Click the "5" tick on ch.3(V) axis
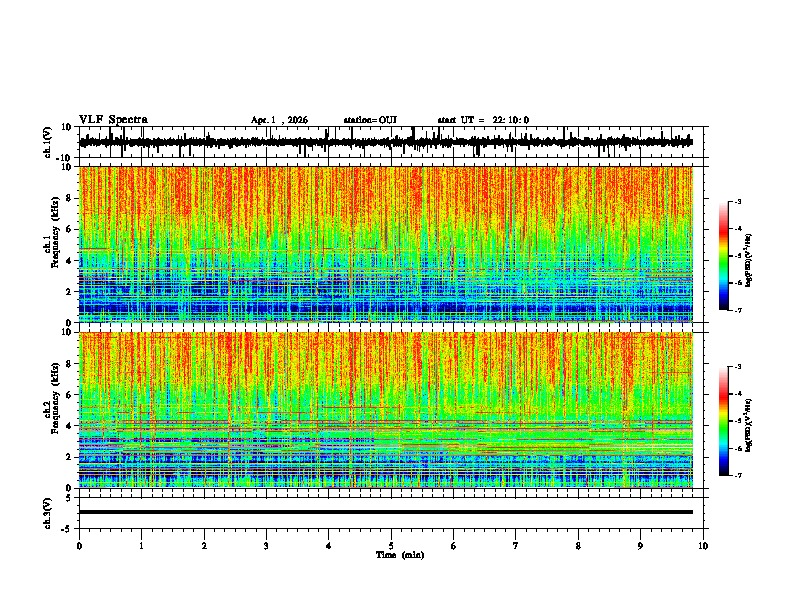Image resolution: width=792 pixels, height=612 pixels. [x=69, y=498]
